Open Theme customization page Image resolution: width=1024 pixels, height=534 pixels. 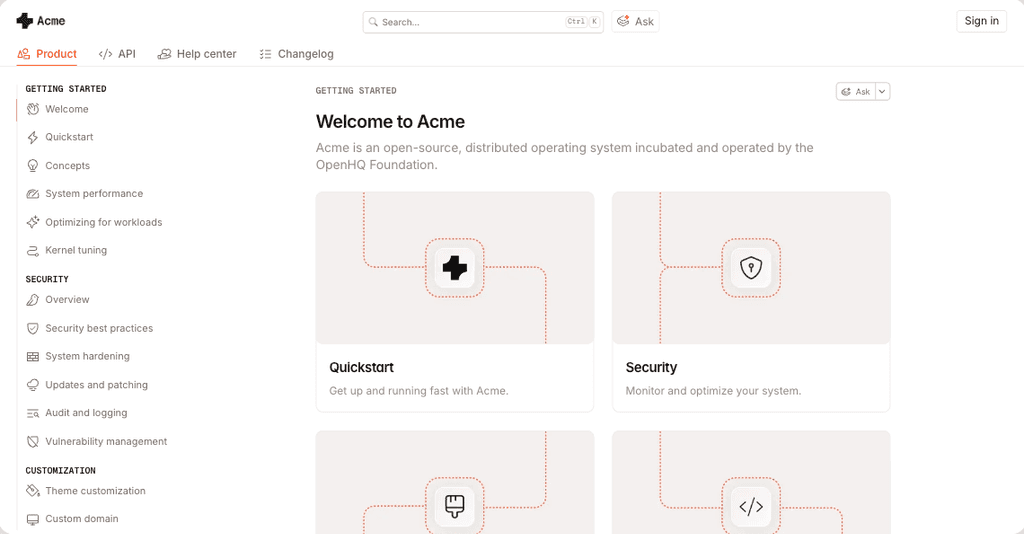(95, 491)
